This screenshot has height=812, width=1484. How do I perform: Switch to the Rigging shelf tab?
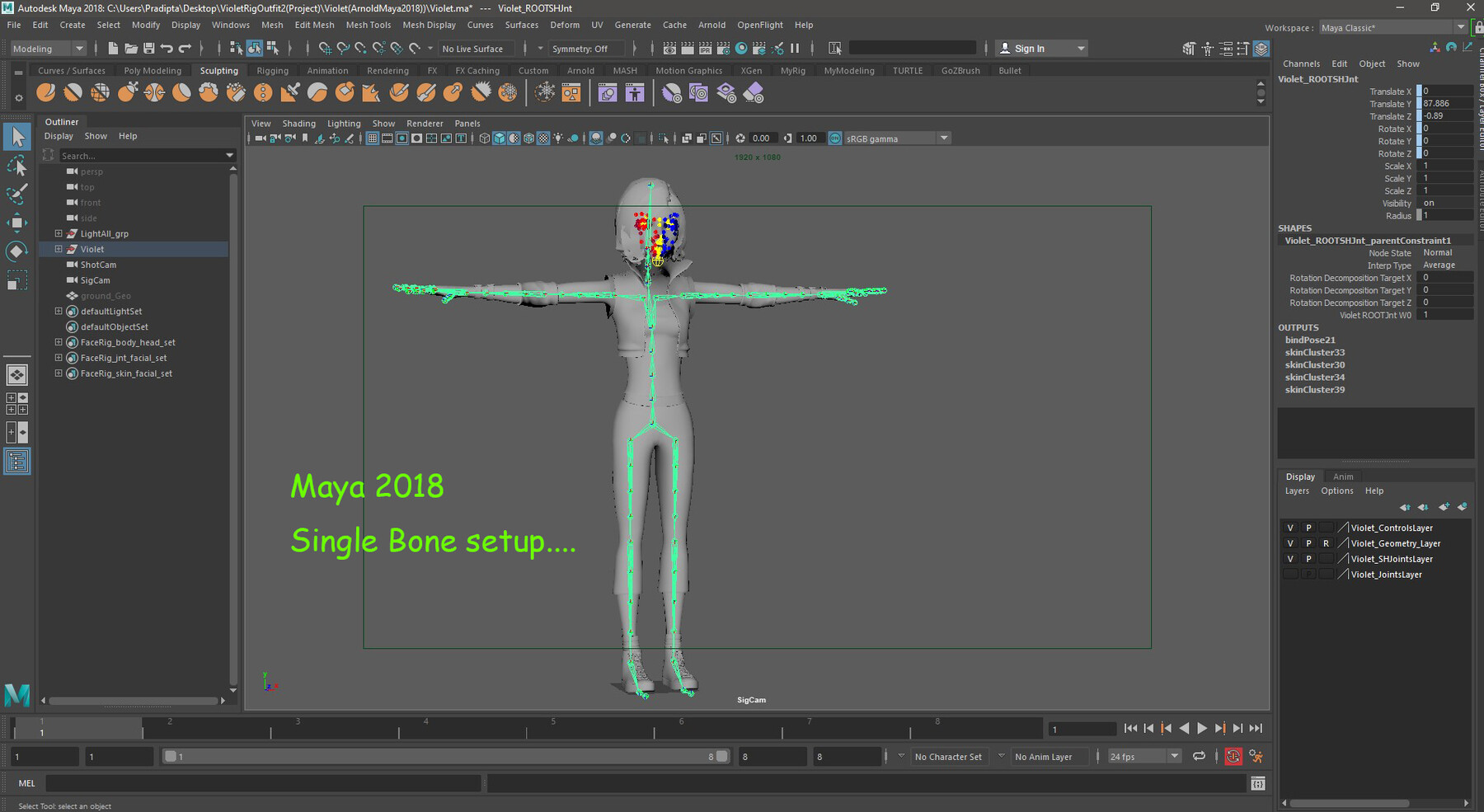coord(272,71)
